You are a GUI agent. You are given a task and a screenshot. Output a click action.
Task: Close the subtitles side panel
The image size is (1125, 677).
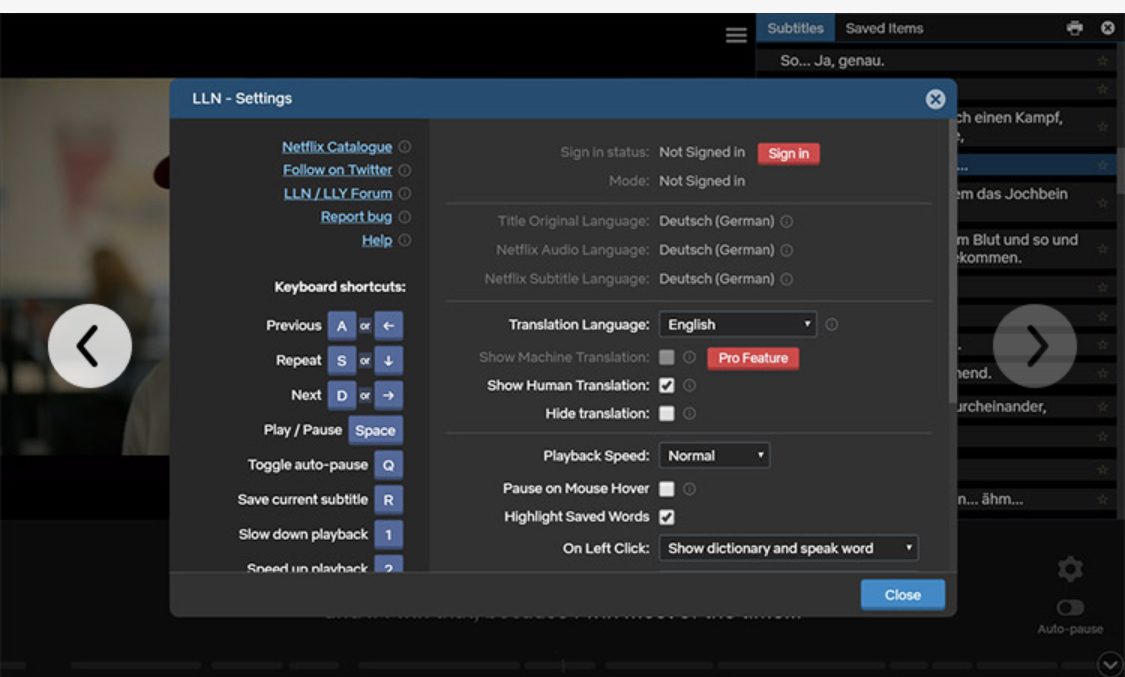click(x=1108, y=28)
